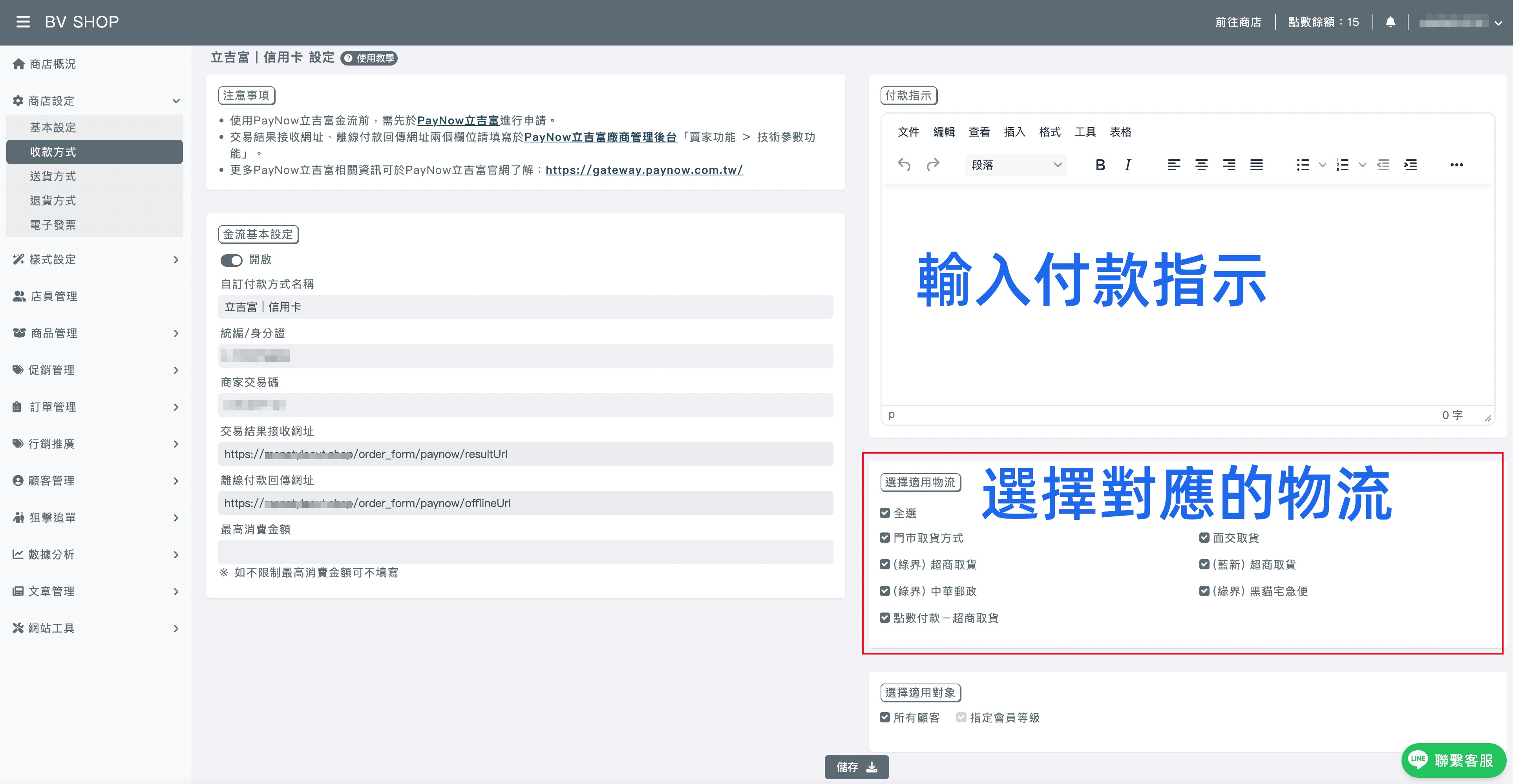1513x784 pixels.
Task: Open bullet list style dropdown arrow
Action: [1322, 165]
